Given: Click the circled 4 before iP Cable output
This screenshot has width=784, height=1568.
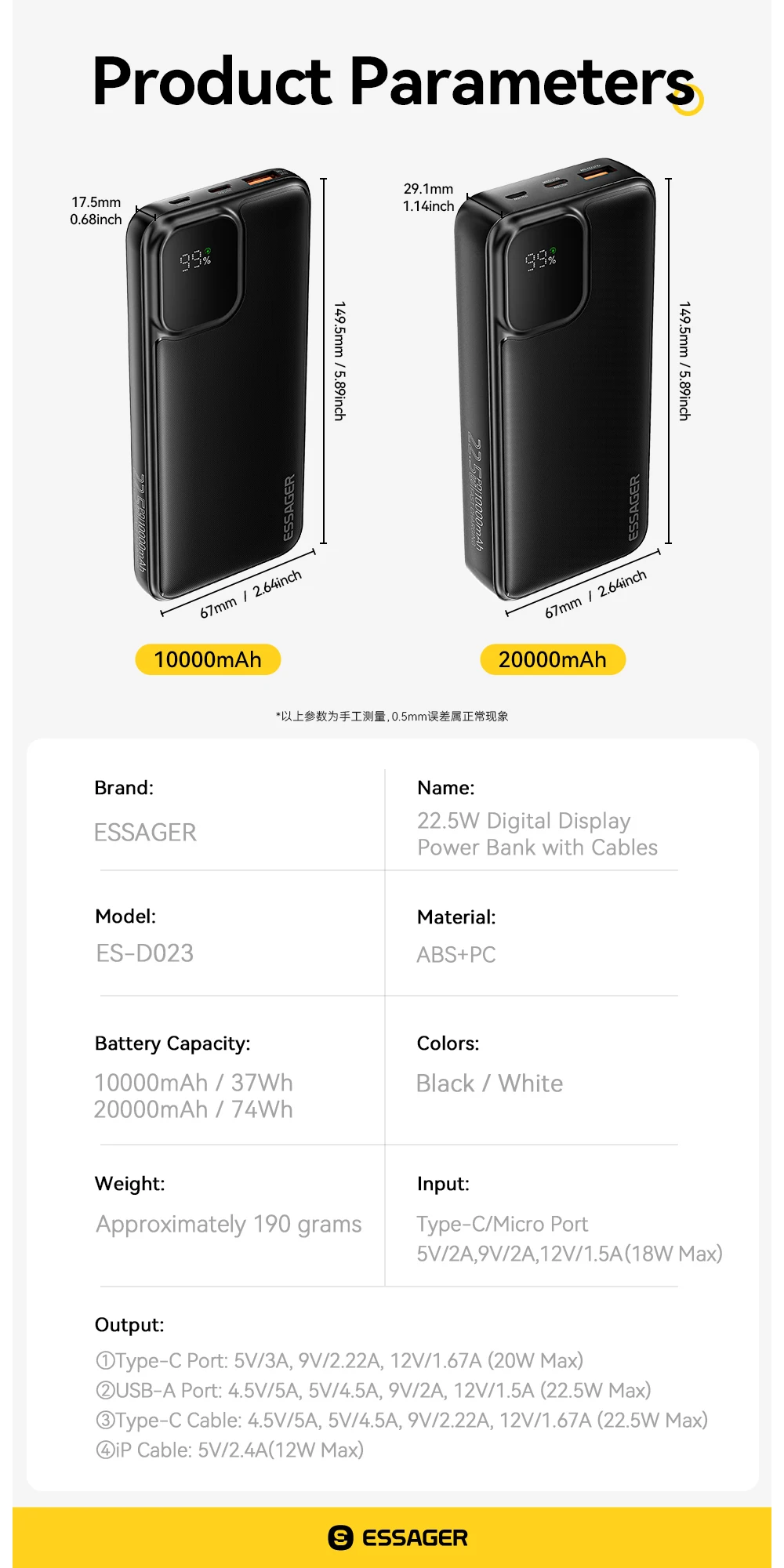Looking at the screenshot, I should tap(105, 1450).
